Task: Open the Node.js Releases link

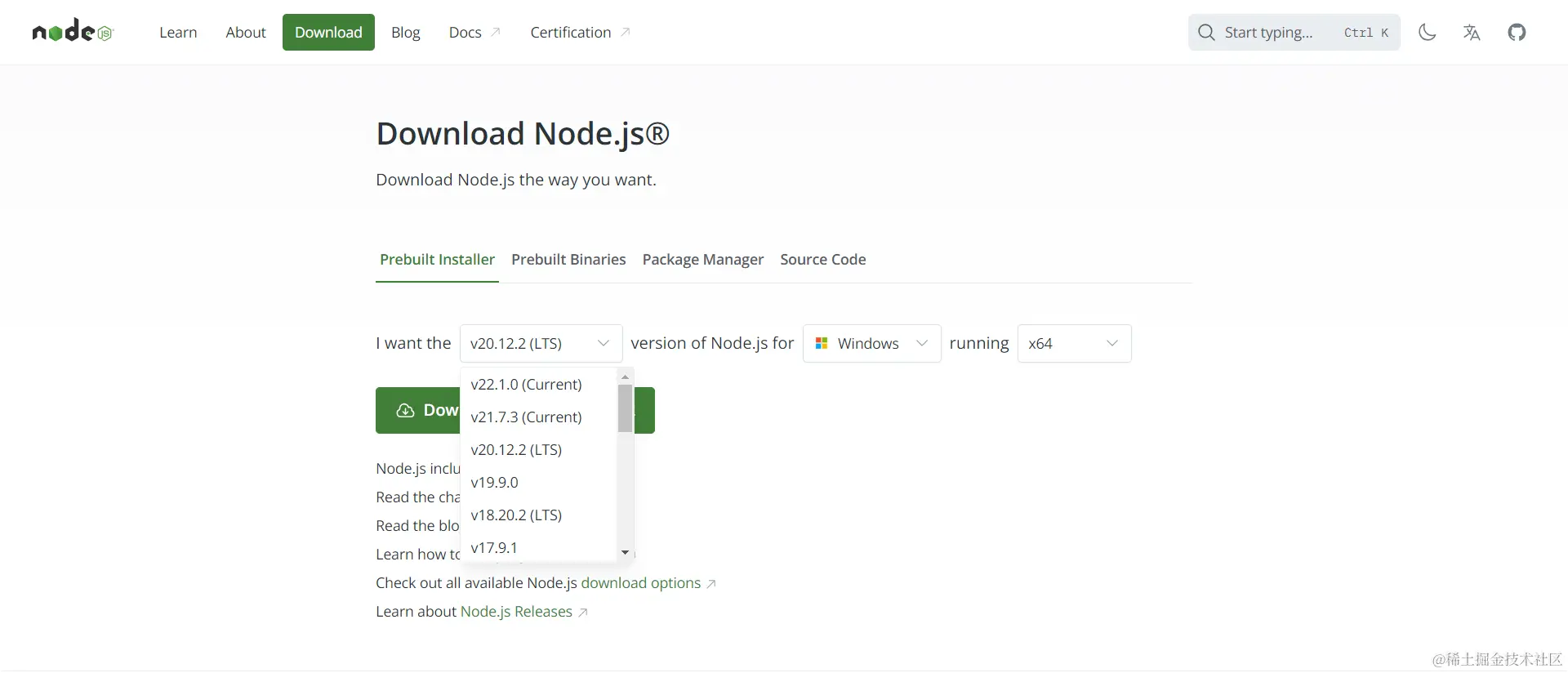Action: click(x=516, y=612)
